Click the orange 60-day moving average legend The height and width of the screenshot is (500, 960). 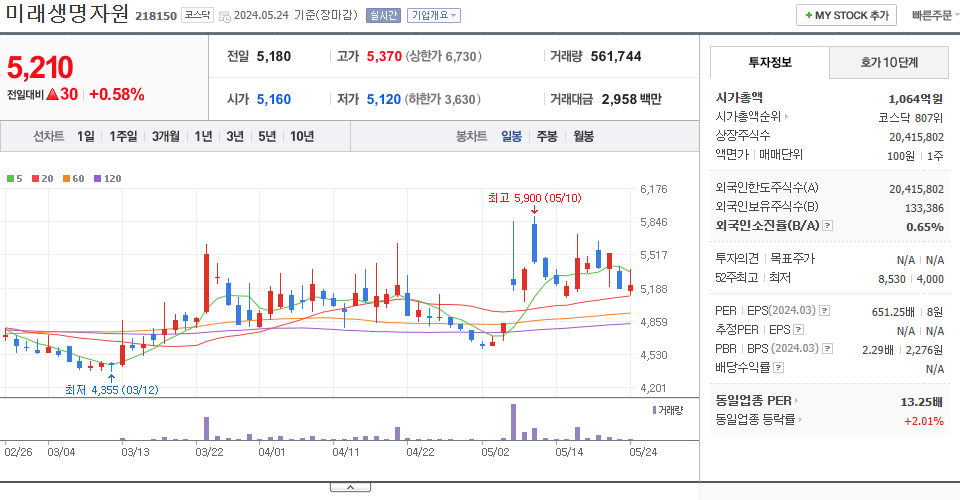(73, 179)
